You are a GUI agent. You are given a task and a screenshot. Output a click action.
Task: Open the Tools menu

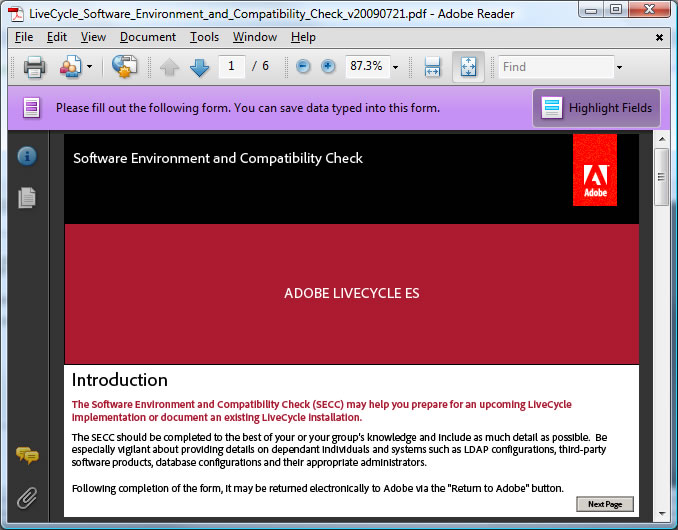click(x=205, y=37)
